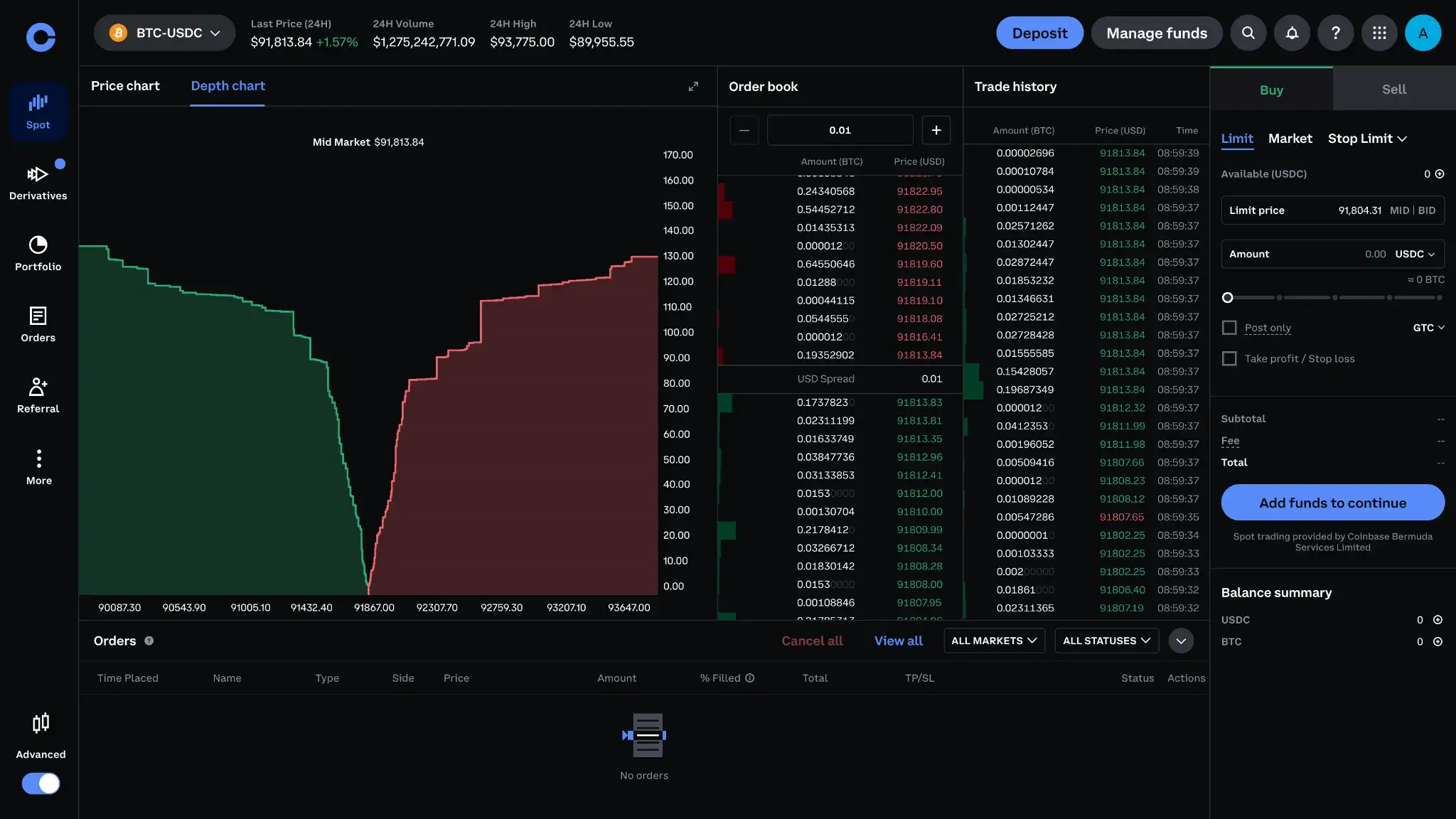Viewport: 1456px width, 819px height.
Task: Select the Spot trading icon in sidebar
Action: [x=38, y=110]
